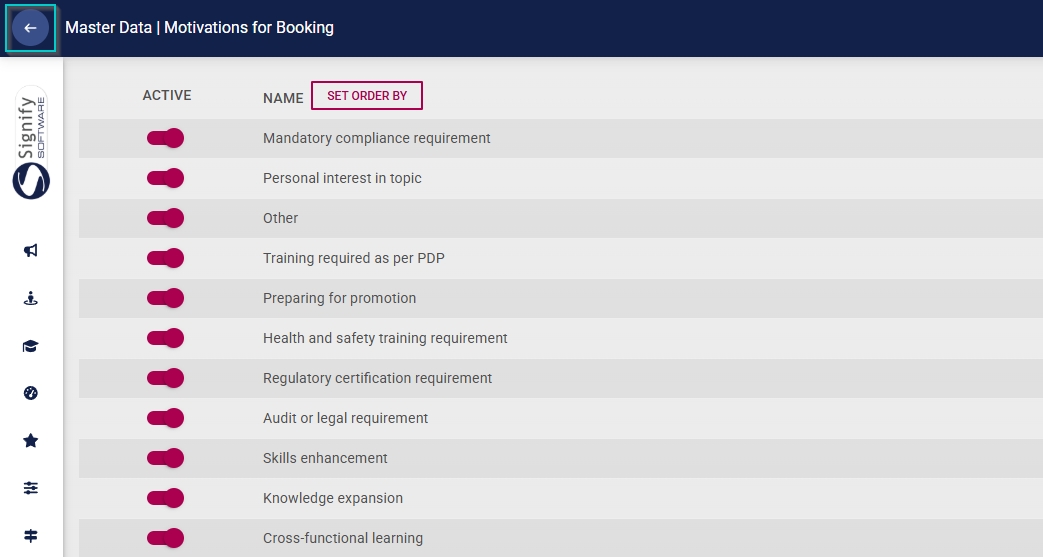Select 'Knowledge expansion' text

point(333,498)
